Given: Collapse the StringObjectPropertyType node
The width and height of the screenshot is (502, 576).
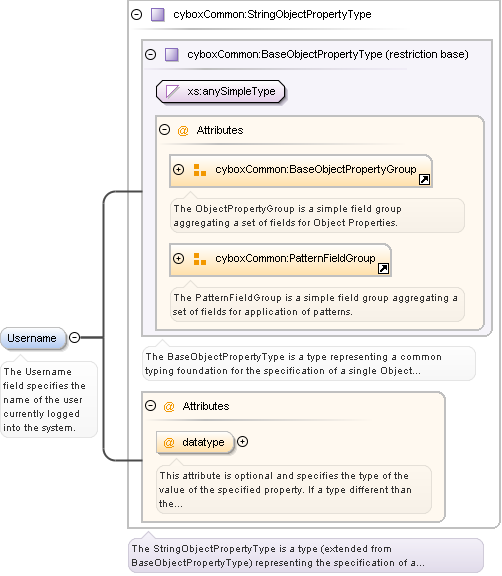Looking at the screenshot, I should [x=137, y=15].
